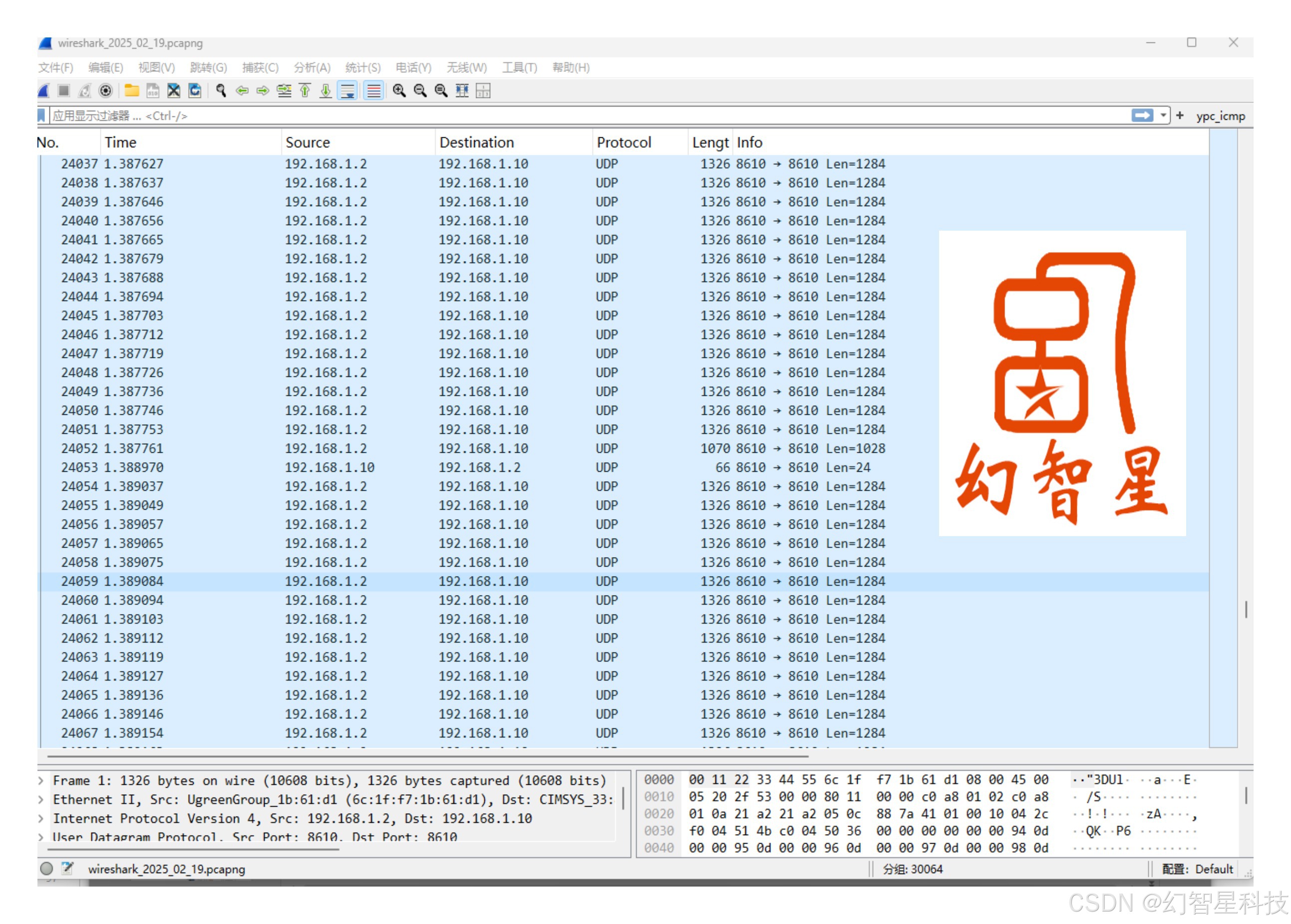Open capture options gear icon
The width and height of the screenshot is (1291, 924).
click(105, 91)
